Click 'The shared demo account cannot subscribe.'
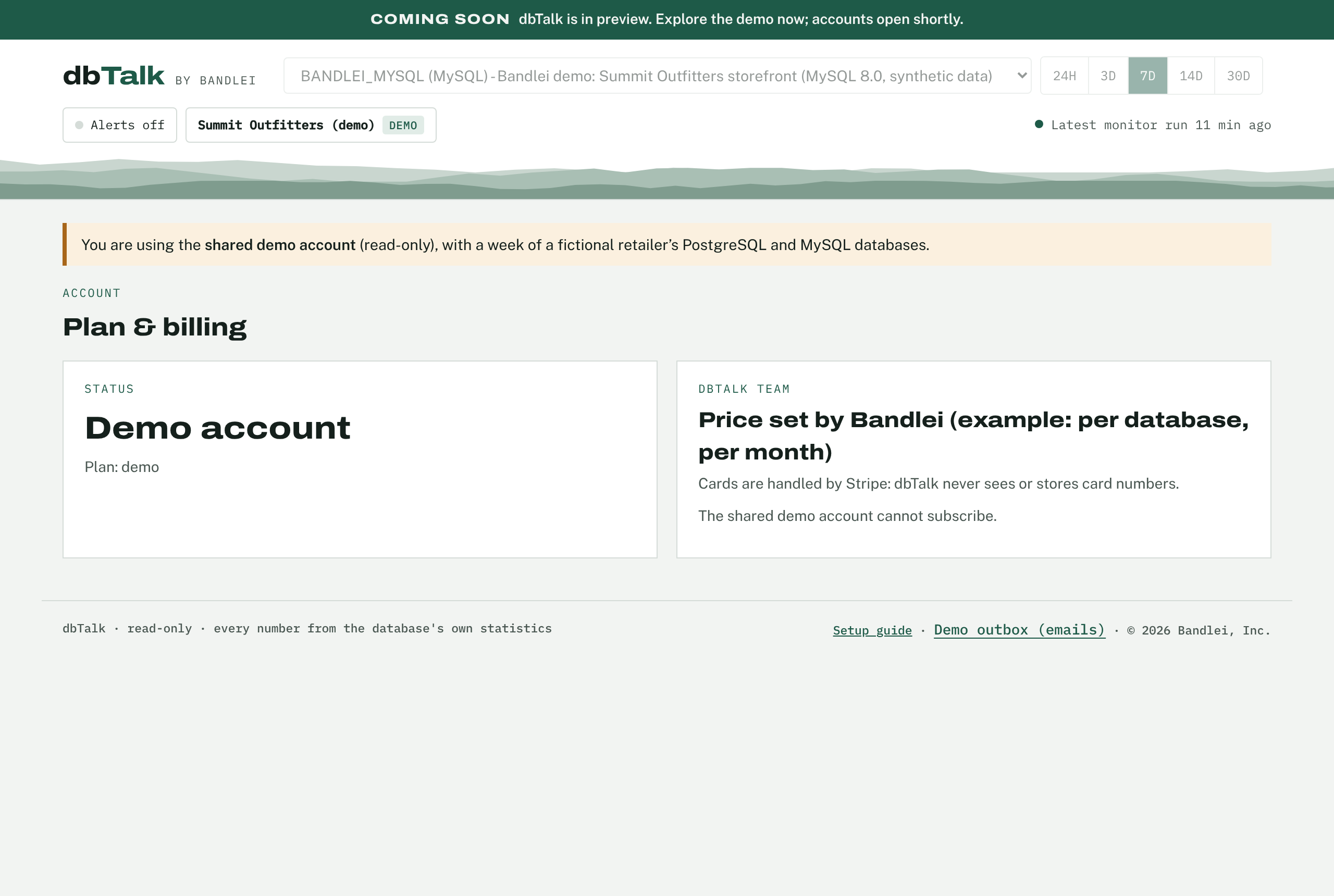The width and height of the screenshot is (1334, 896). coord(848,516)
